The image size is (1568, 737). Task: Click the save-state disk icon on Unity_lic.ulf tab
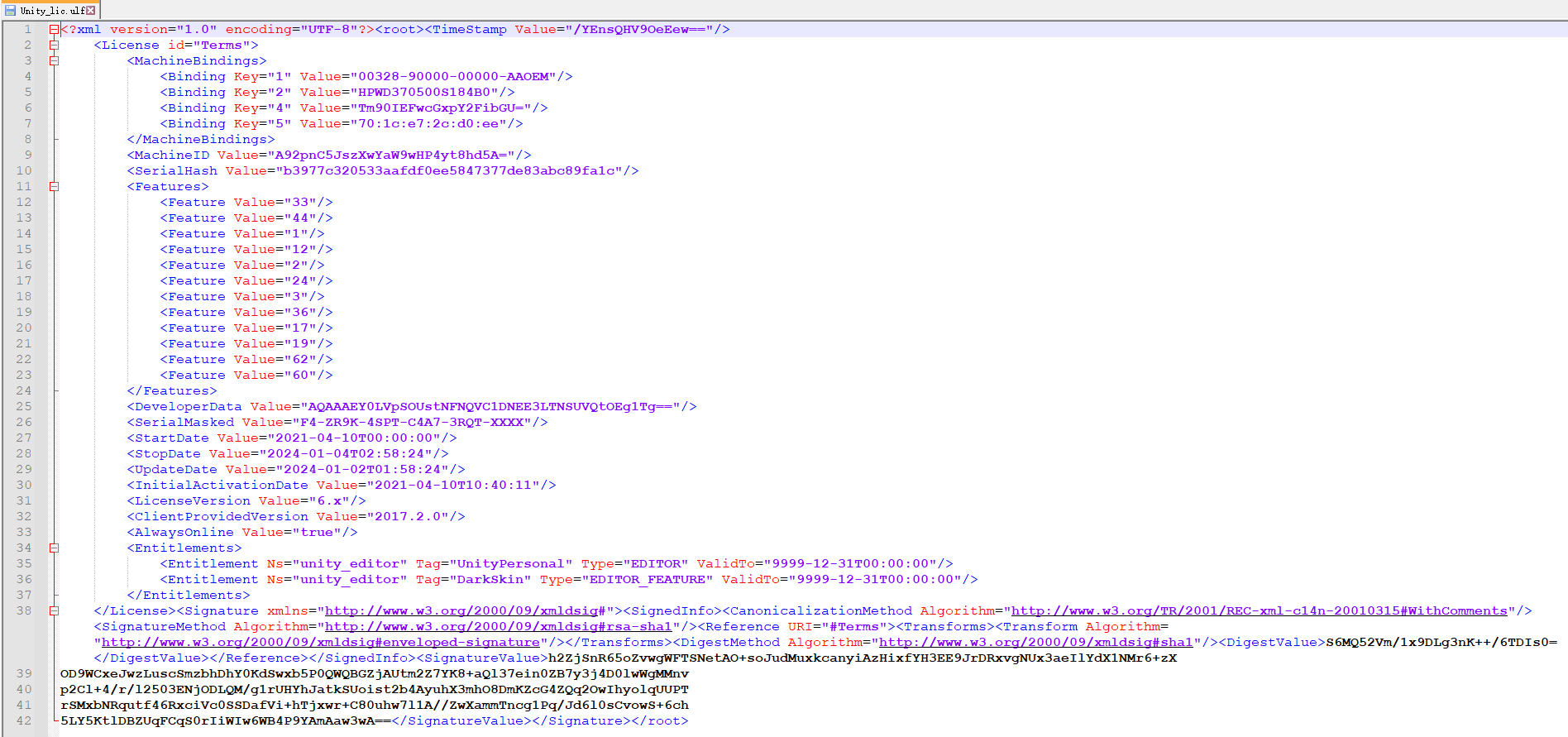point(11,11)
